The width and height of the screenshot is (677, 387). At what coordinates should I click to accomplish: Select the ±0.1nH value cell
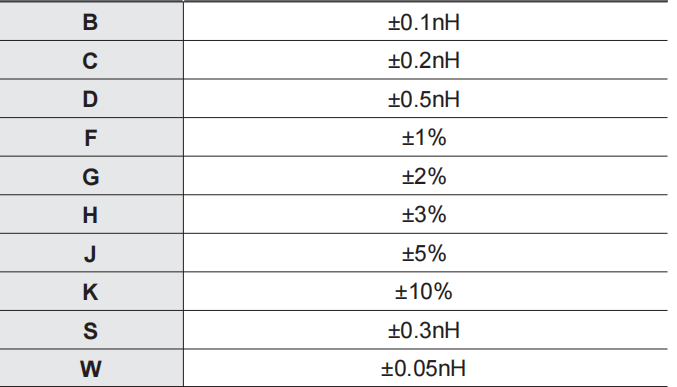(x=425, y=22)
